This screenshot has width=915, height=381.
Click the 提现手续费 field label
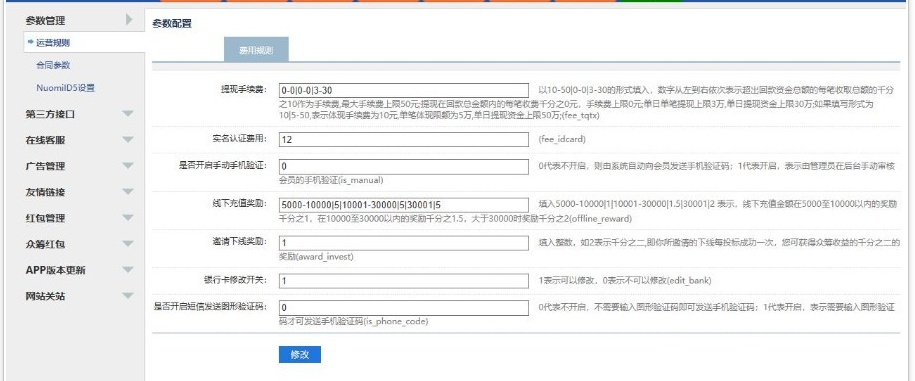tap(243, 89)
